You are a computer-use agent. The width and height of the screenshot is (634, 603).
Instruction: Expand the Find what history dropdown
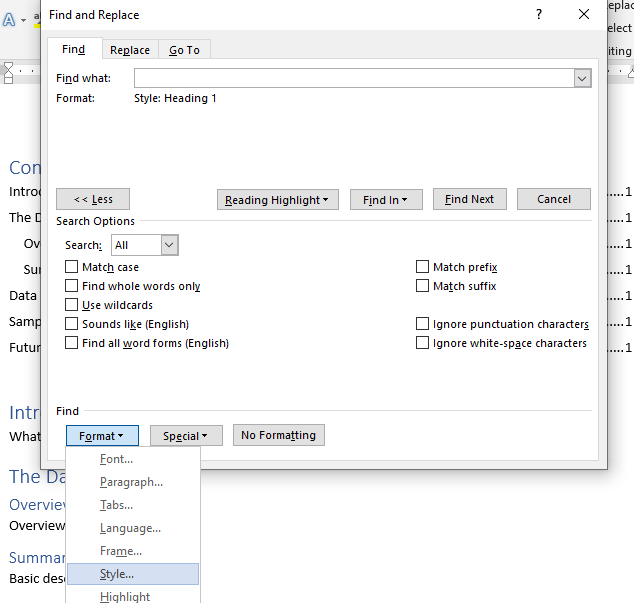tap(582, 78)
